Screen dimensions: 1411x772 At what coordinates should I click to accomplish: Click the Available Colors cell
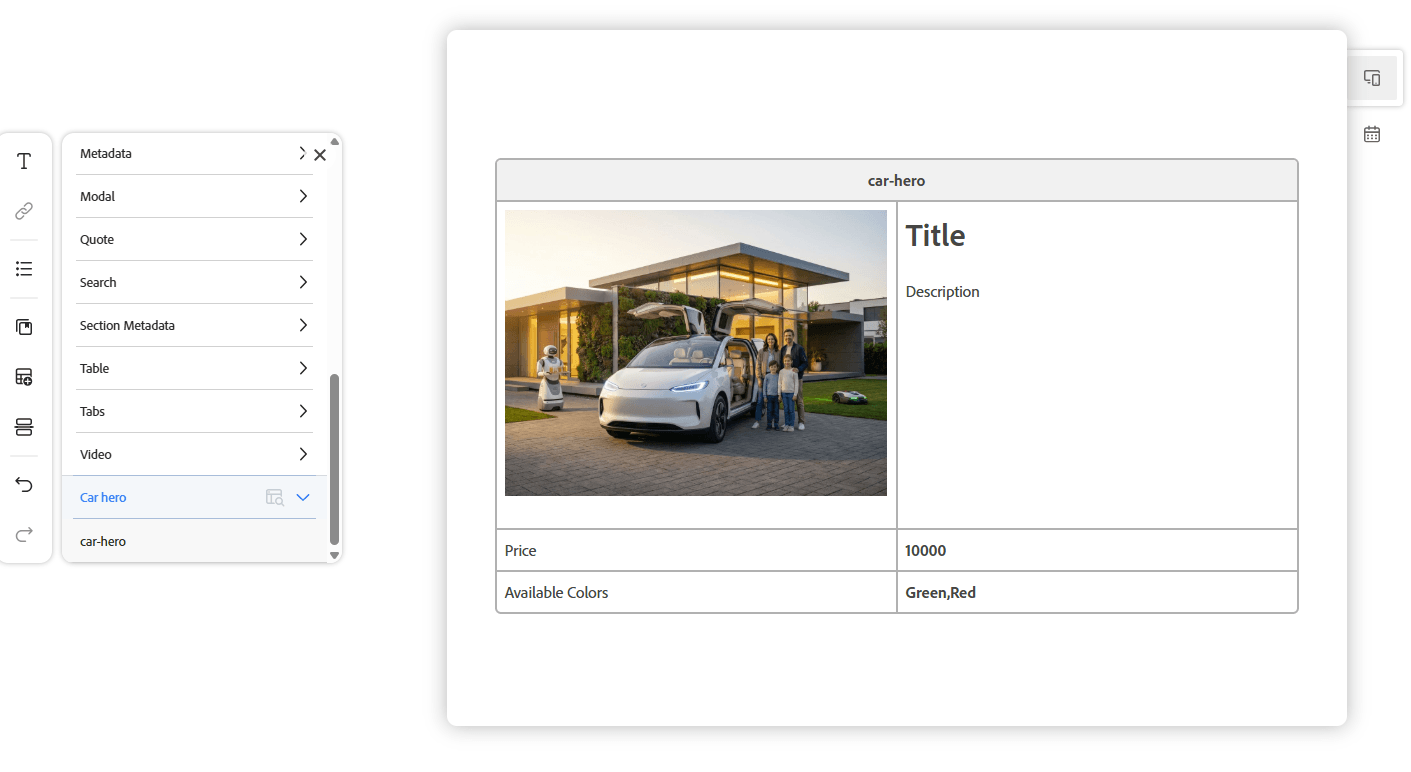click(696, 592)
